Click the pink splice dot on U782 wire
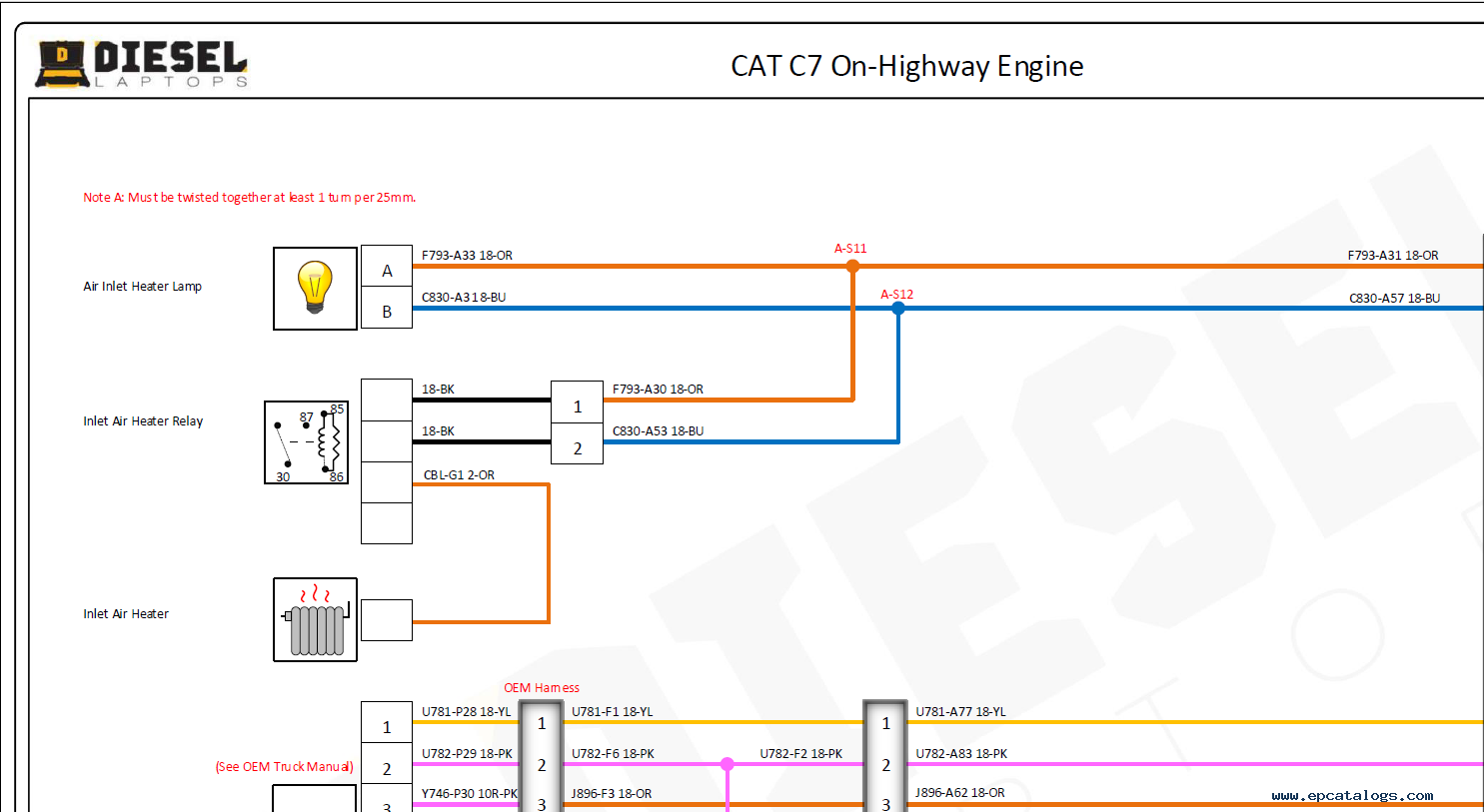 point(728,764)
